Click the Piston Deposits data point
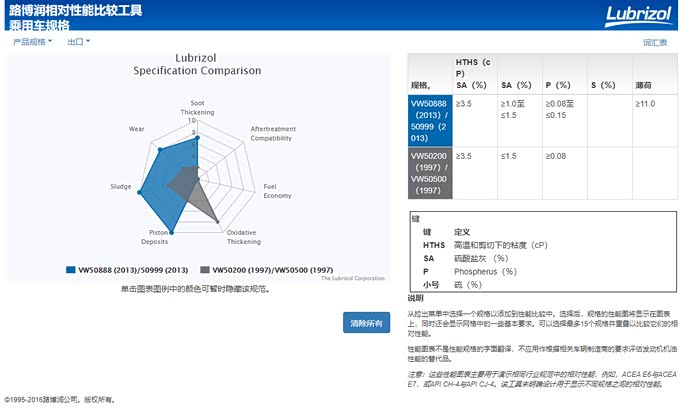The image size is (700, 420). point(173,233)
